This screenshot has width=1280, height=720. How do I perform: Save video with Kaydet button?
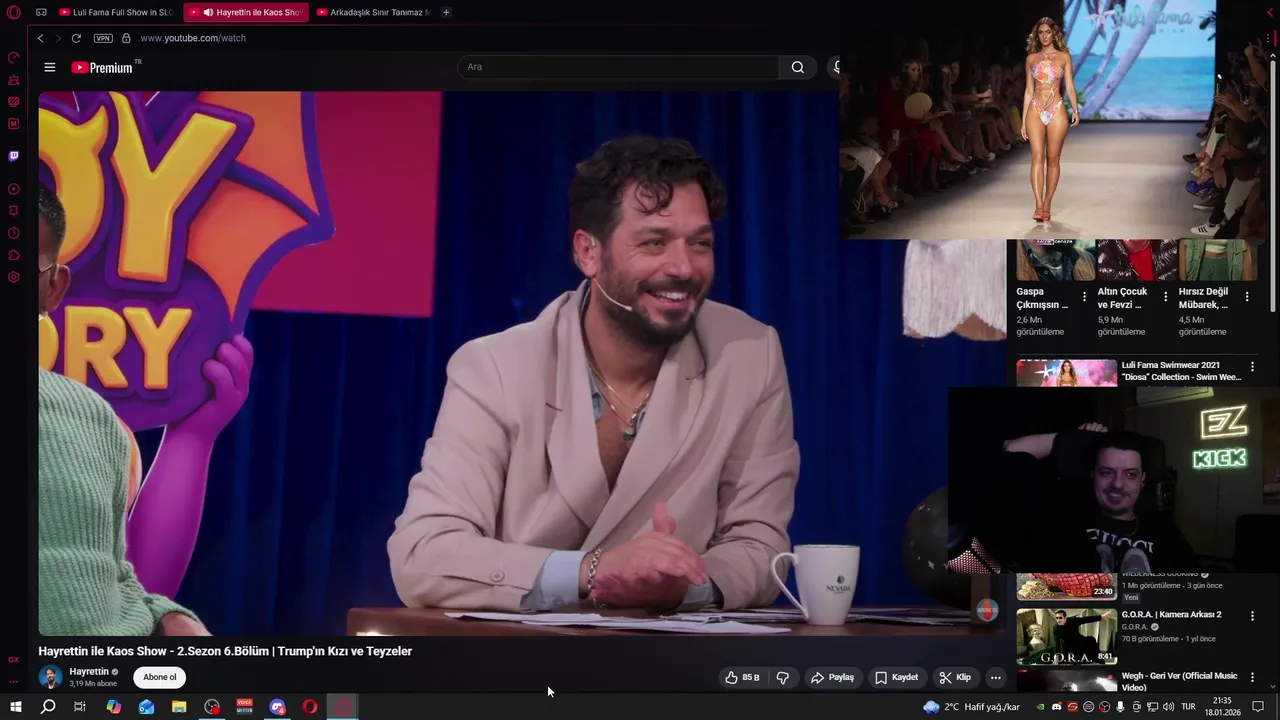(897, 677)
